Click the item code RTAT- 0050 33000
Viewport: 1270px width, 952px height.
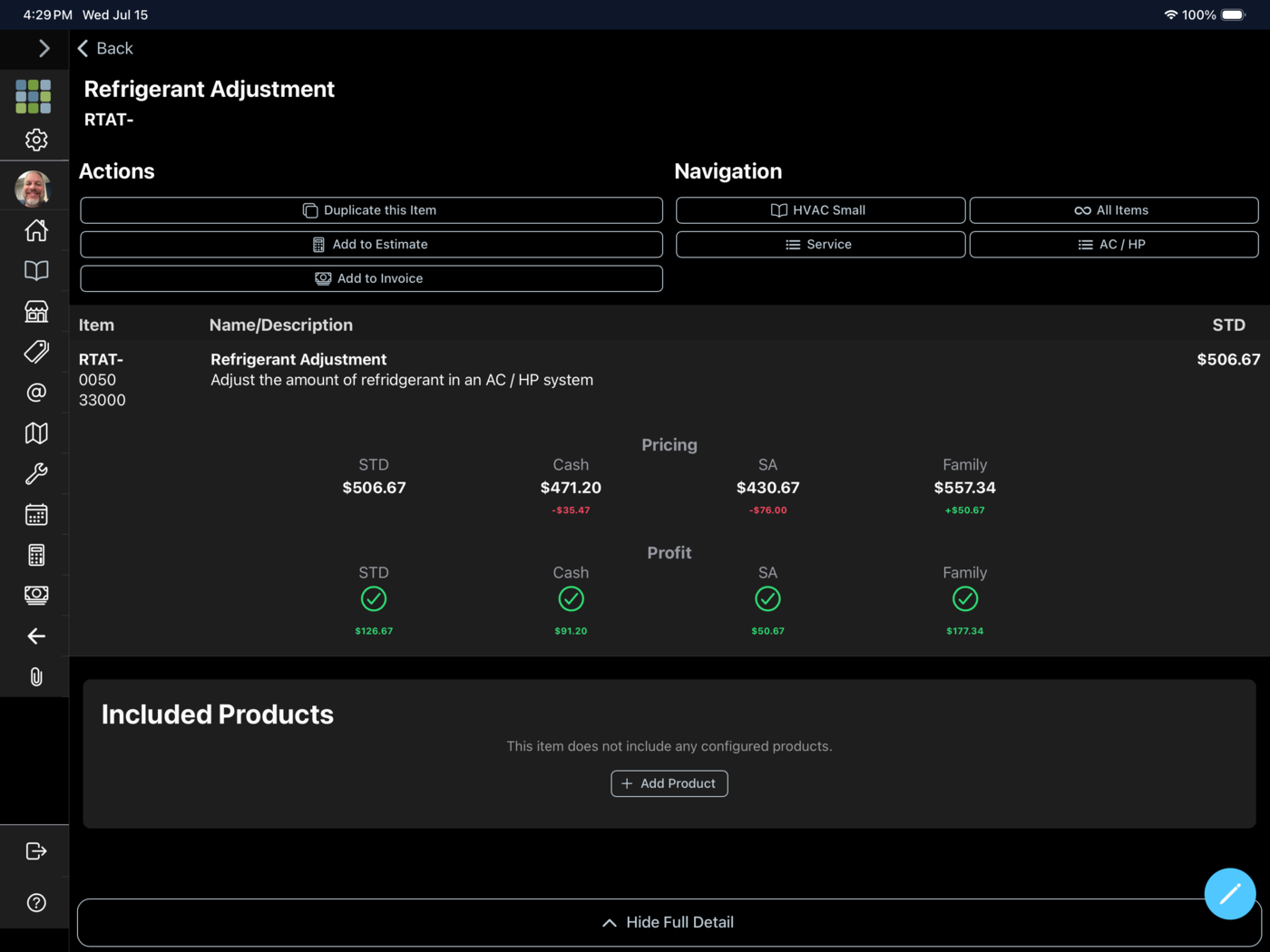point(102,380)
